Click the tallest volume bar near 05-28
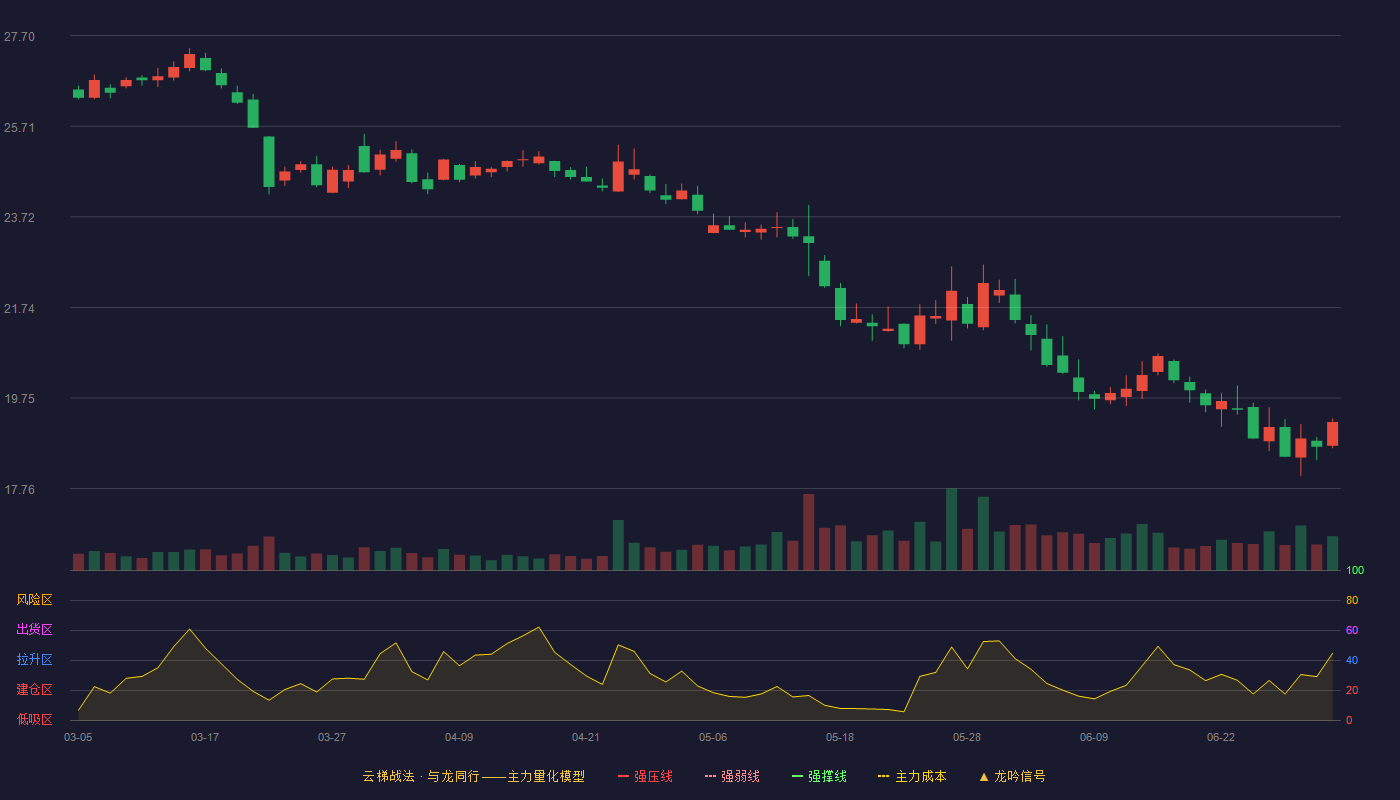 tap(951, 530)
